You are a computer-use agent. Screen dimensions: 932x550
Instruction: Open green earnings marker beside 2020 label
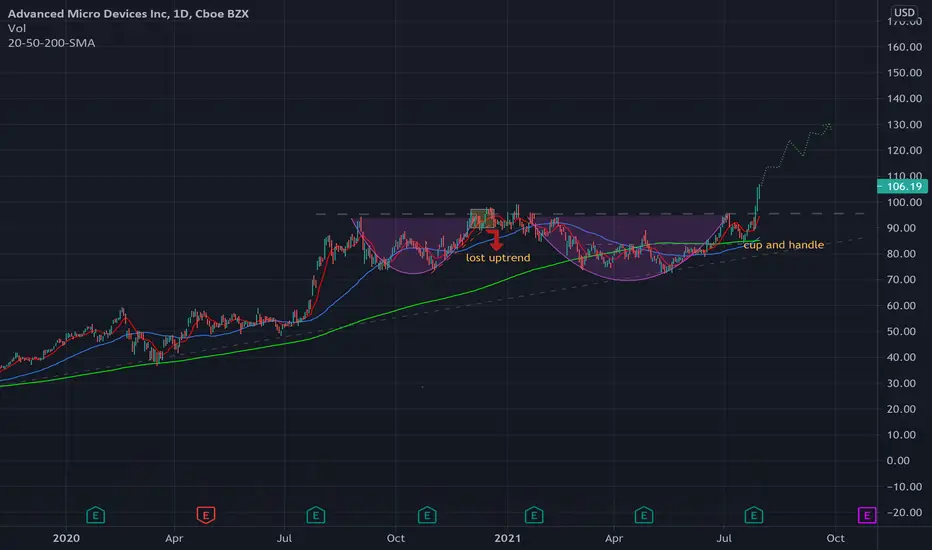95,515
